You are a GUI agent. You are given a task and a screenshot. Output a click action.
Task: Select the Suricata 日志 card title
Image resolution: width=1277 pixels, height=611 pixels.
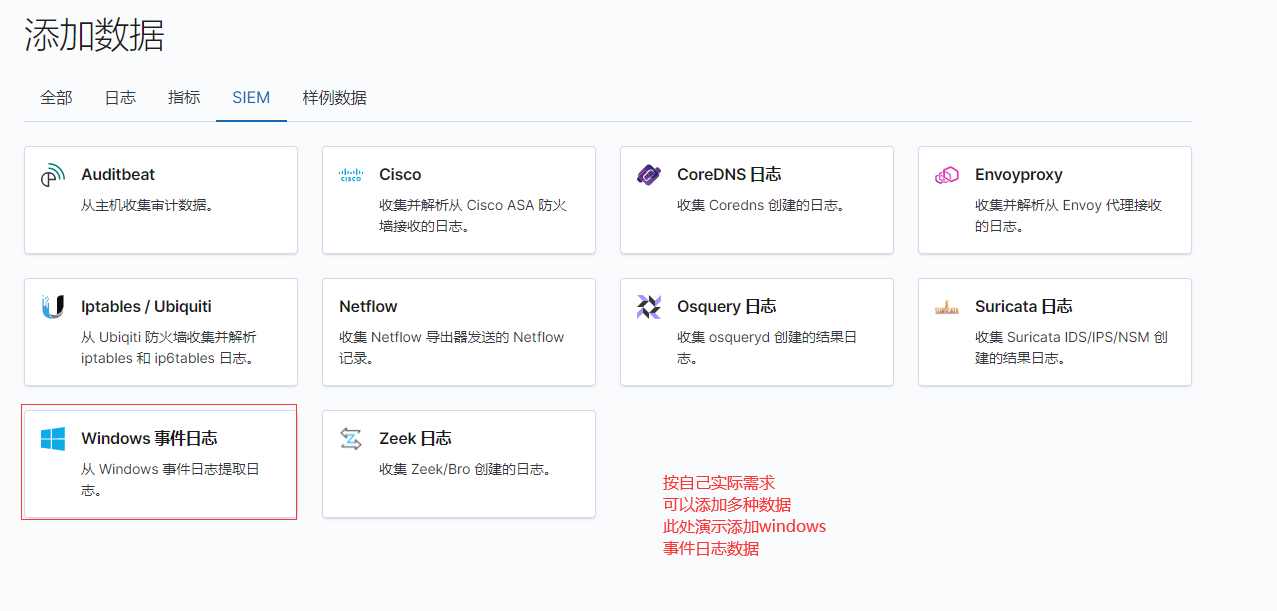click(x=1024, y=307)
